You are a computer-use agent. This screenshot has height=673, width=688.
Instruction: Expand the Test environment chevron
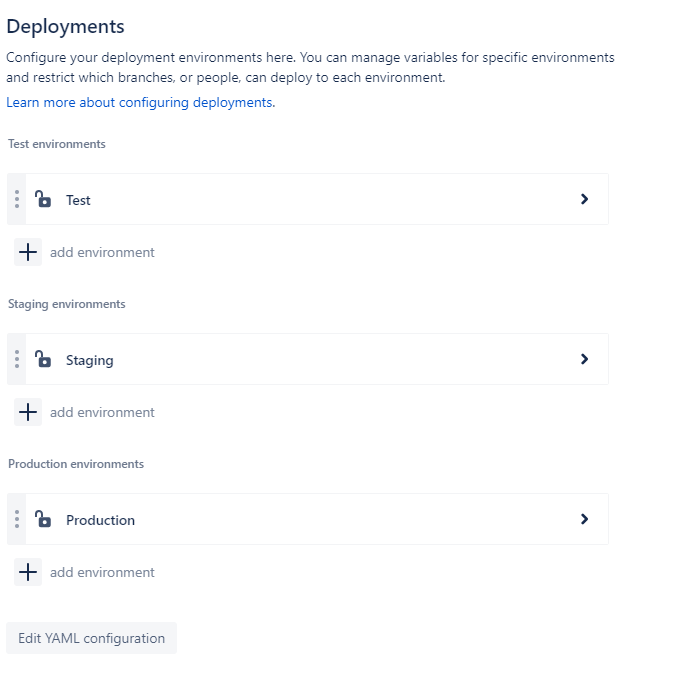tap(584, 199)
